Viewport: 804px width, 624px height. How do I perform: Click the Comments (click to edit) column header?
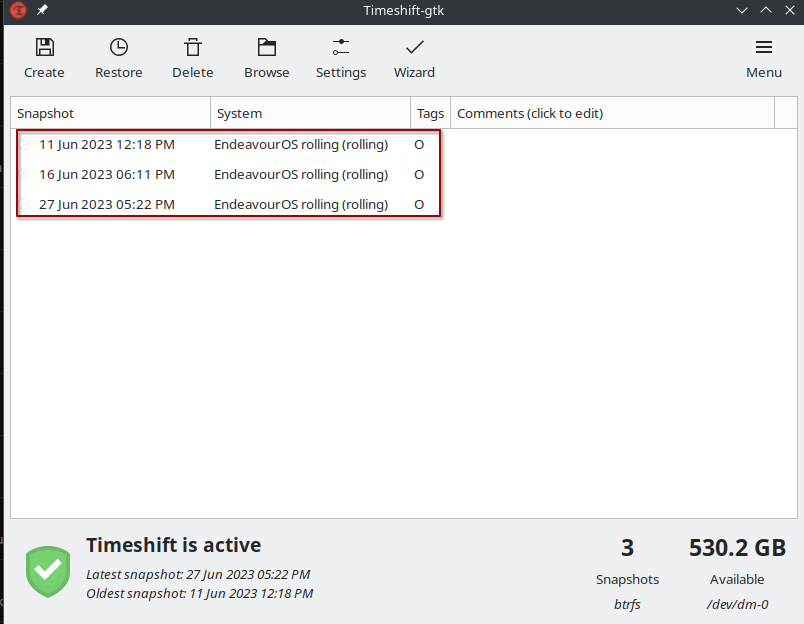(x=612, y=113)
